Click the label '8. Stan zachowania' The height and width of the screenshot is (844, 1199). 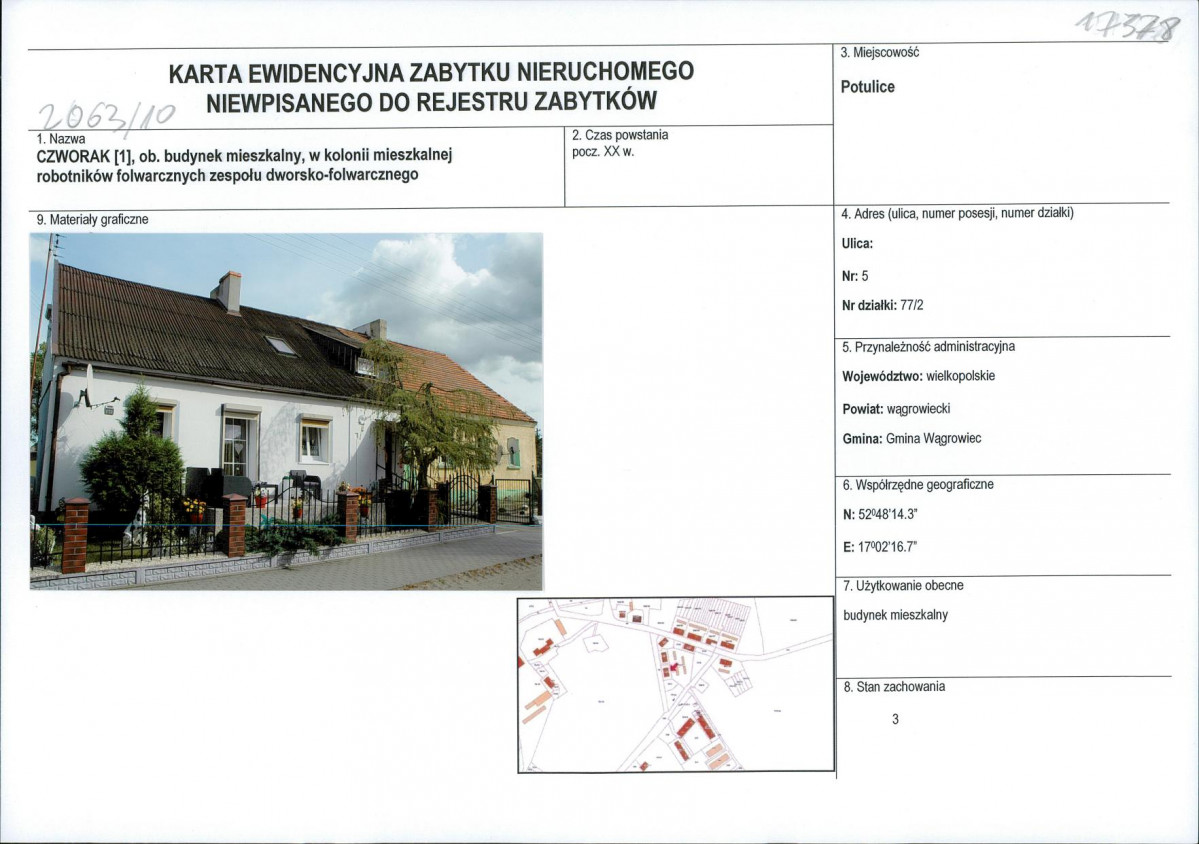[894, 687]
